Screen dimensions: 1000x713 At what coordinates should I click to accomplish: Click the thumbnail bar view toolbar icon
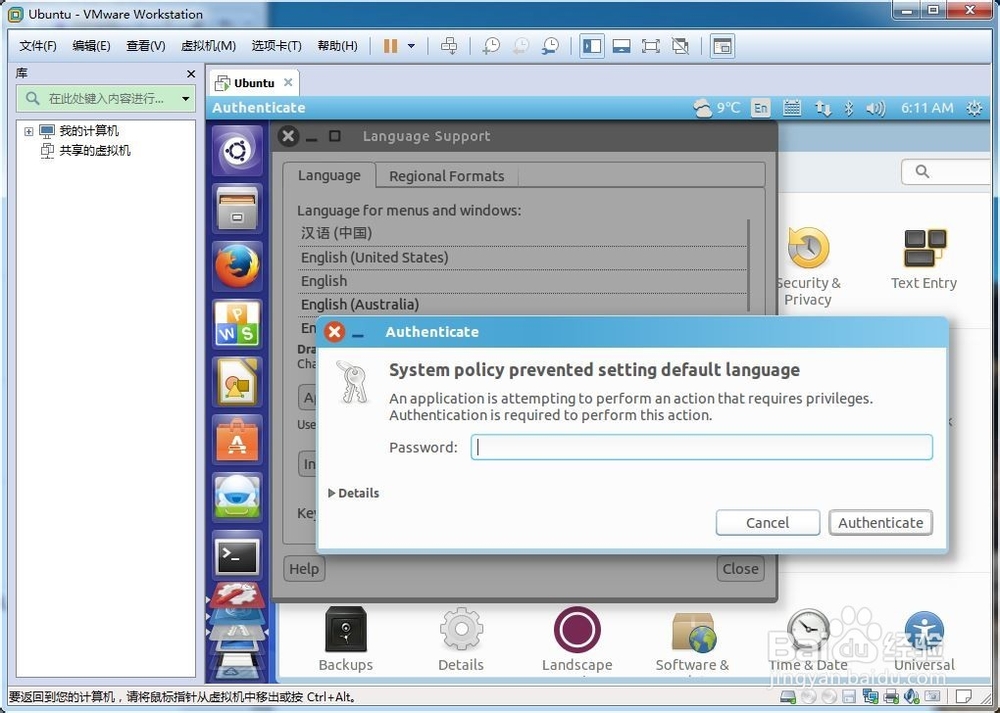tap(621, 46)
